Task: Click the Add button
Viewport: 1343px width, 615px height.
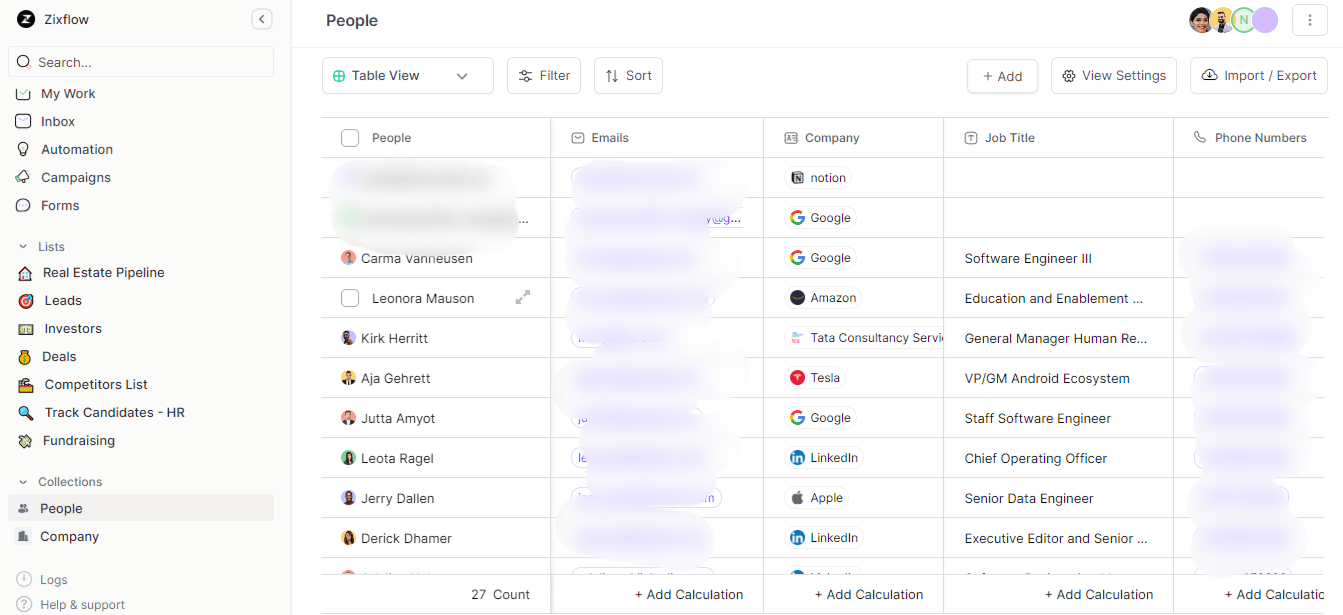Action: (x=1002, y=76)
